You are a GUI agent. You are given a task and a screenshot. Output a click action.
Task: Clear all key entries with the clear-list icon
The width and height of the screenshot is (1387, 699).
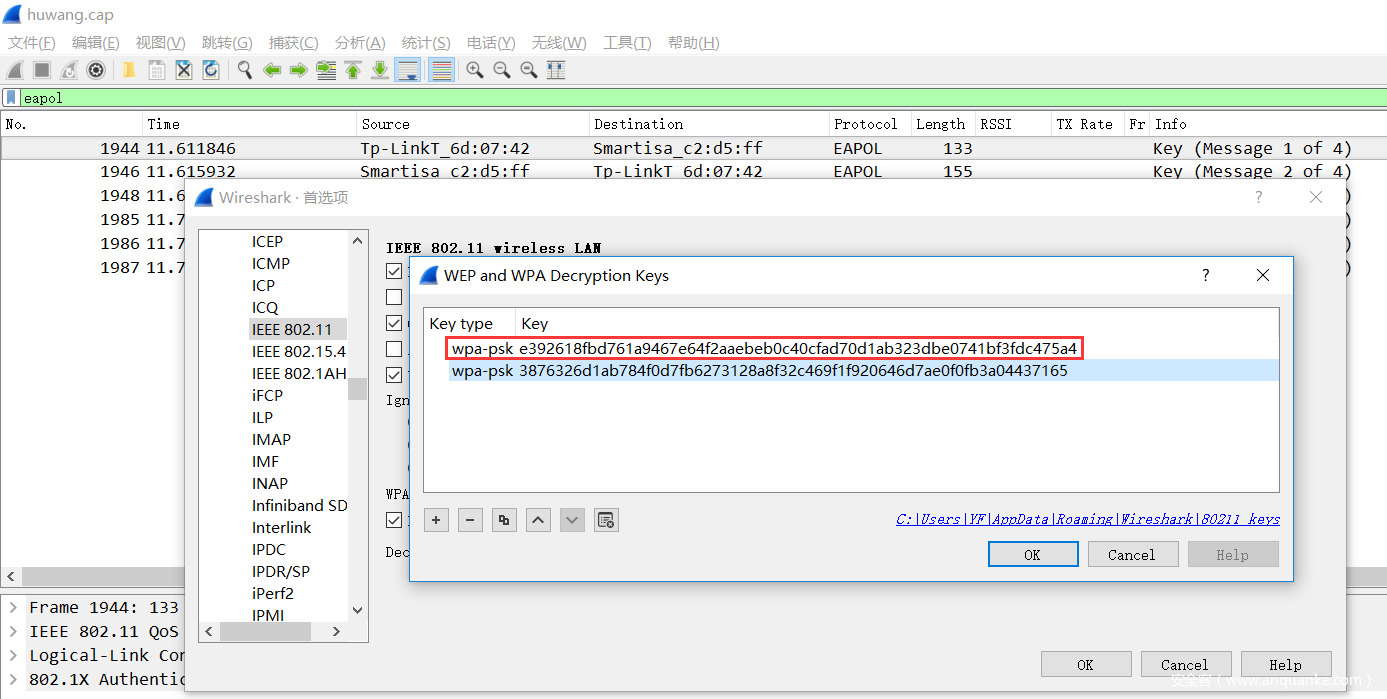point(605,520)
